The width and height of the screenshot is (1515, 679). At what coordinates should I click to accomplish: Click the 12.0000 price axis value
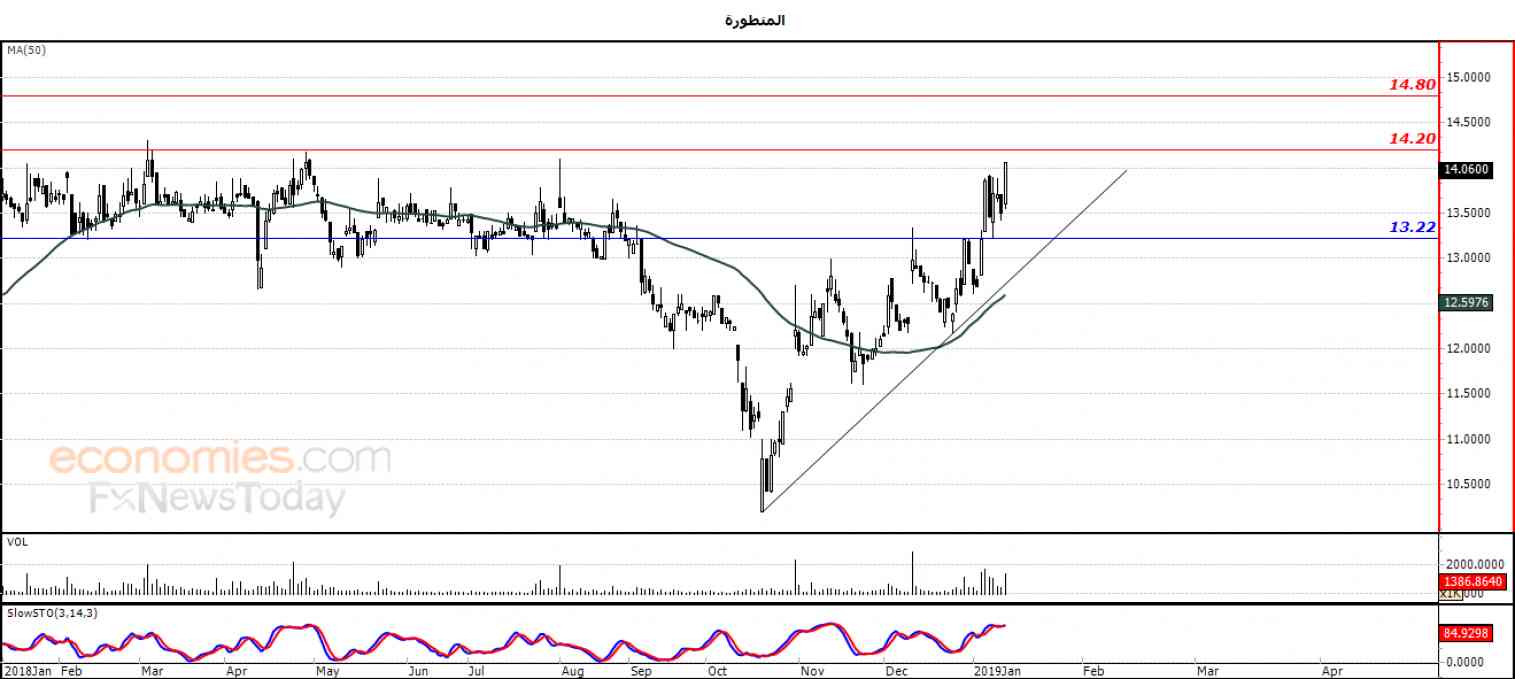tap(1469, 349)
